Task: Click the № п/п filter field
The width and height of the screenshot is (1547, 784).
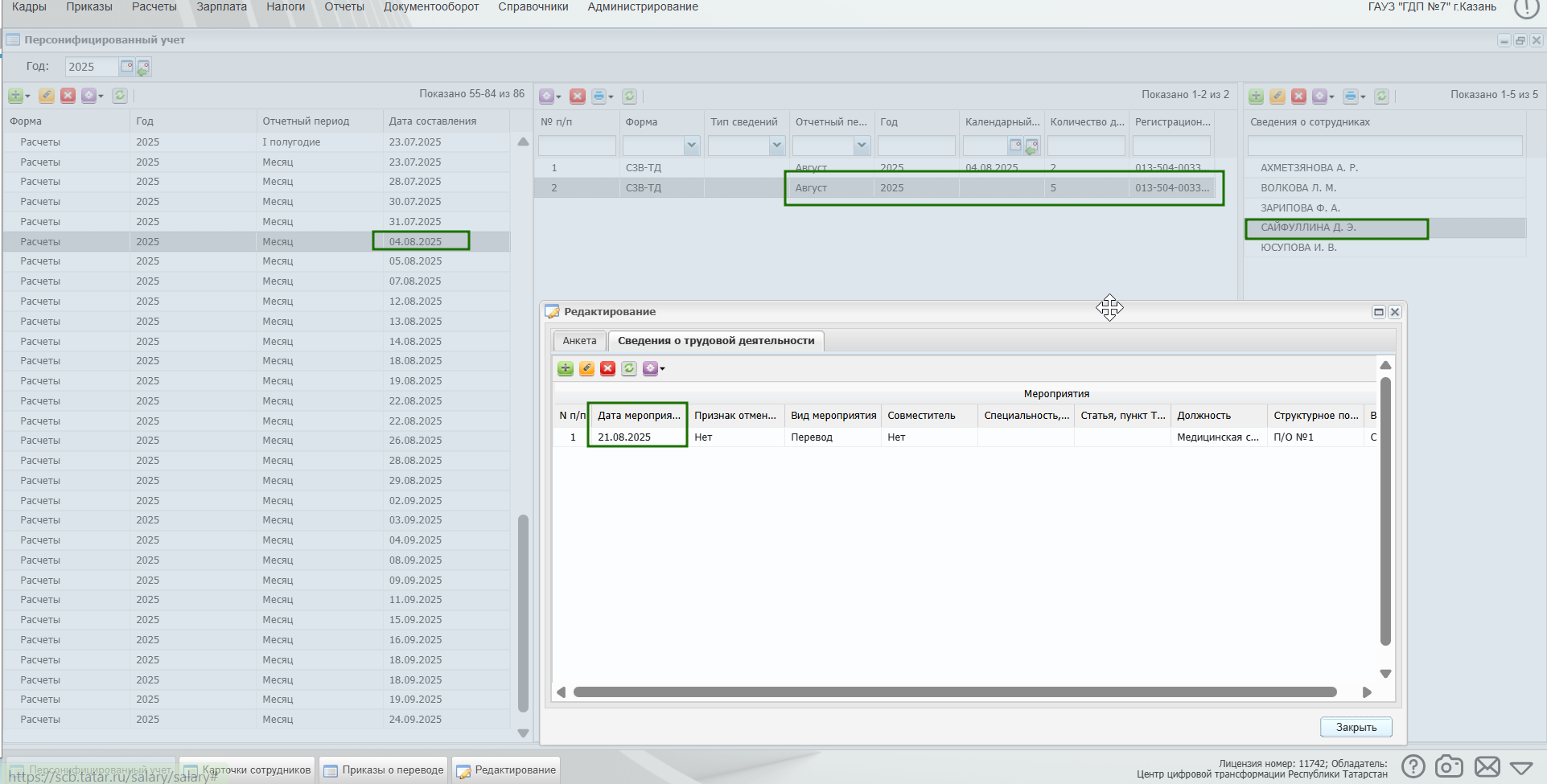Action: 577,146
